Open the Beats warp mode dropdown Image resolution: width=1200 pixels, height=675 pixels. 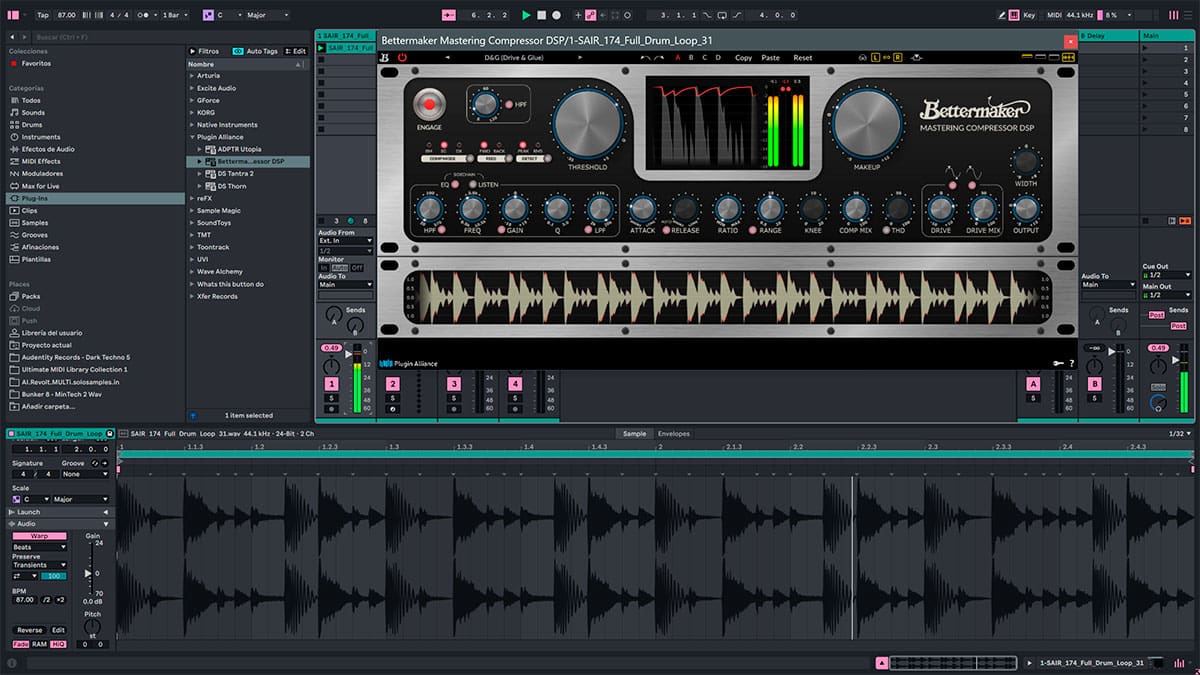[40, 547]
